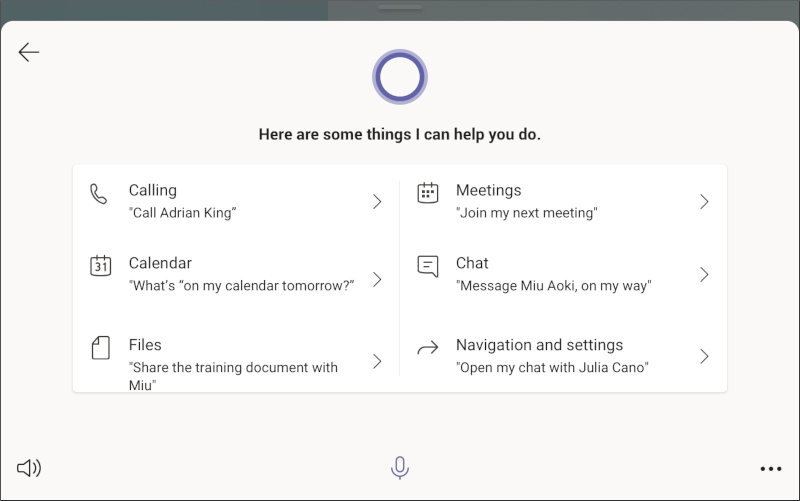This screenshot has width=800, height=501.
Task: Expand the Calling category chevron
Action: 377,202
